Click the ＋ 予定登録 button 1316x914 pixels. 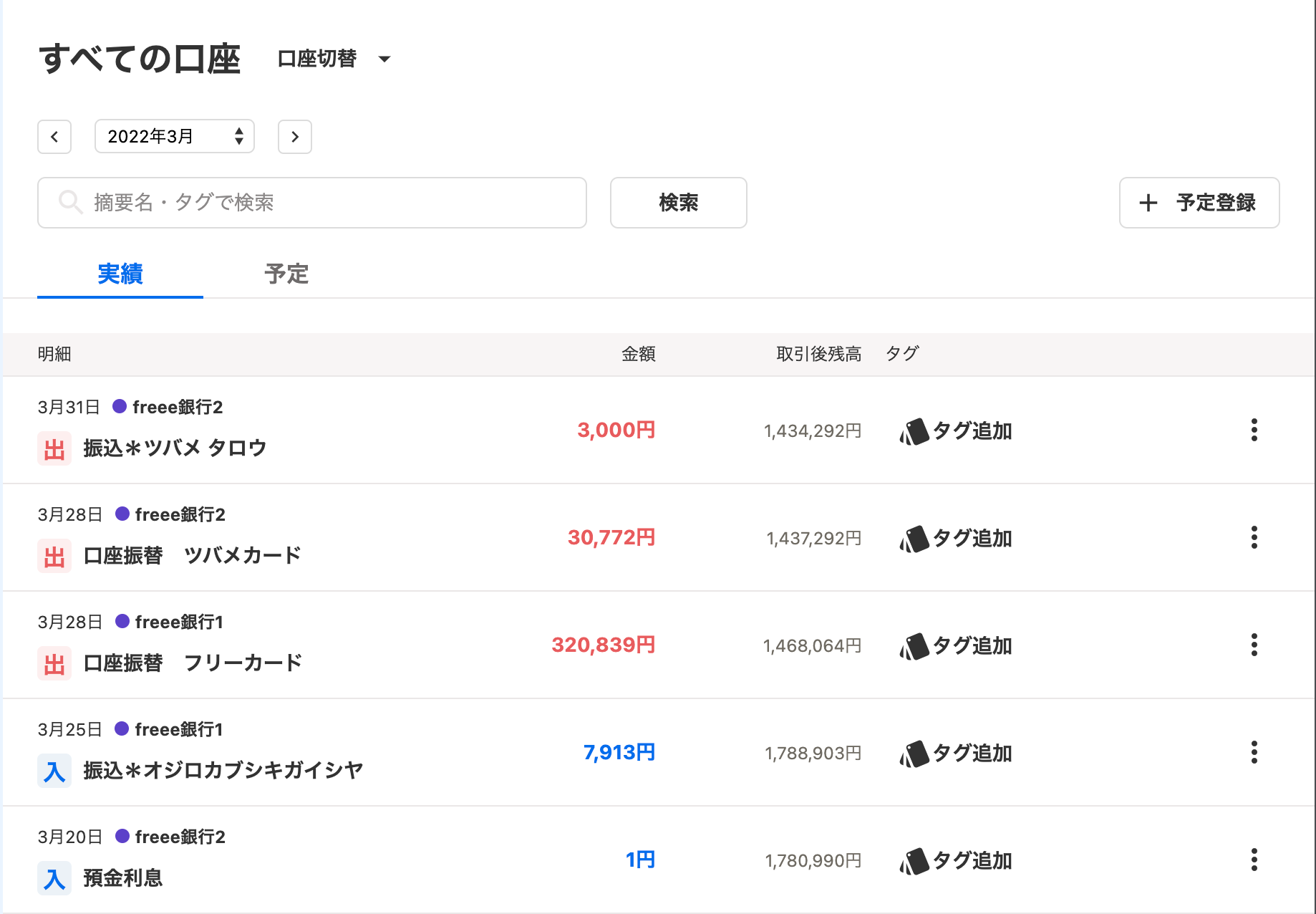1199,203
